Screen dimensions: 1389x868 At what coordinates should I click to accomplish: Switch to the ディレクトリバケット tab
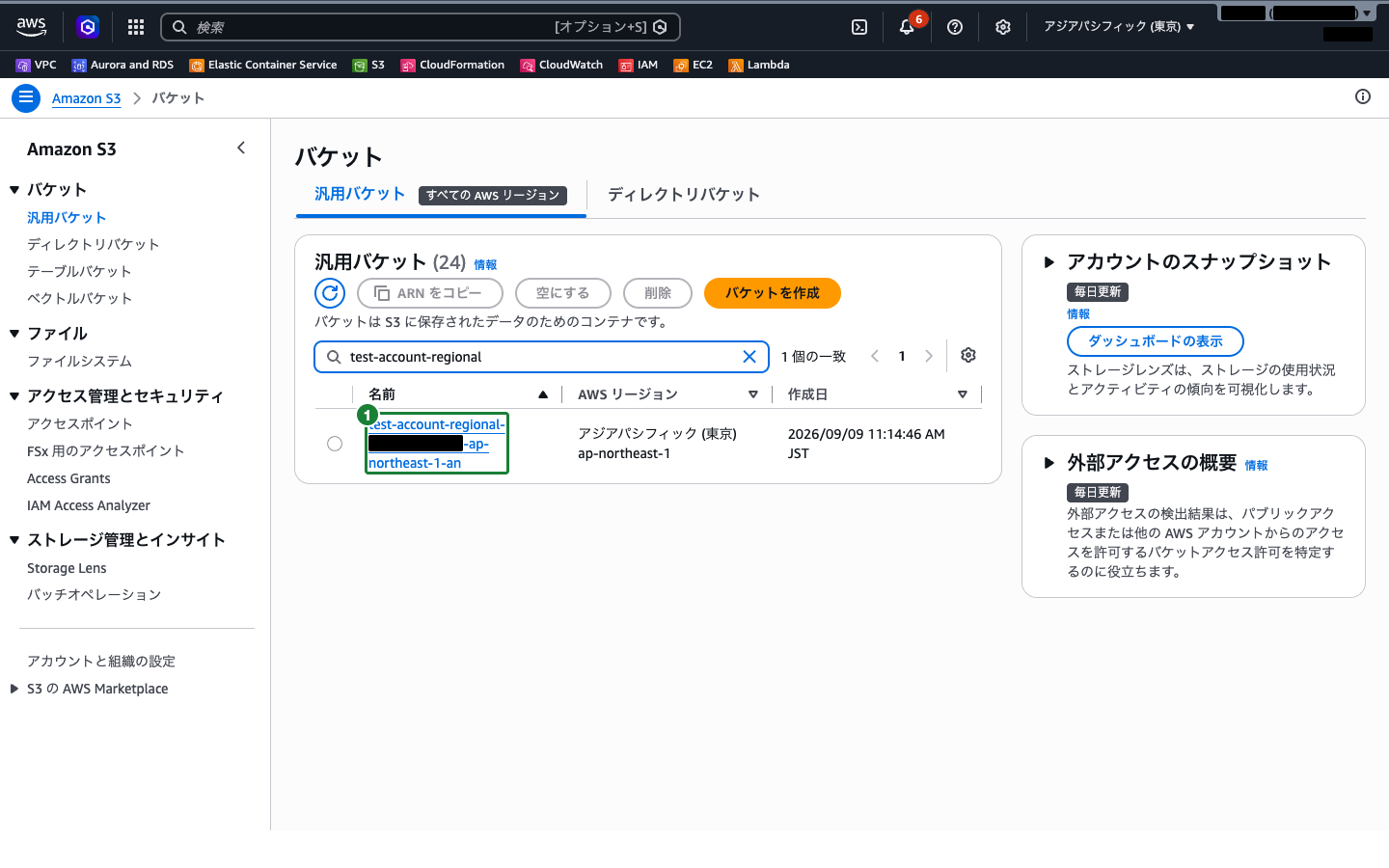[684, 195]
